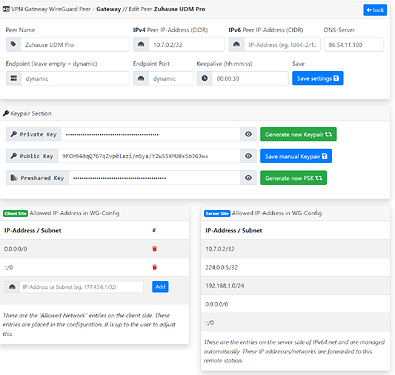Click the network icon beside IPv6 Peer IP-Address
395x375 pixels.
(x=236, y=44)
